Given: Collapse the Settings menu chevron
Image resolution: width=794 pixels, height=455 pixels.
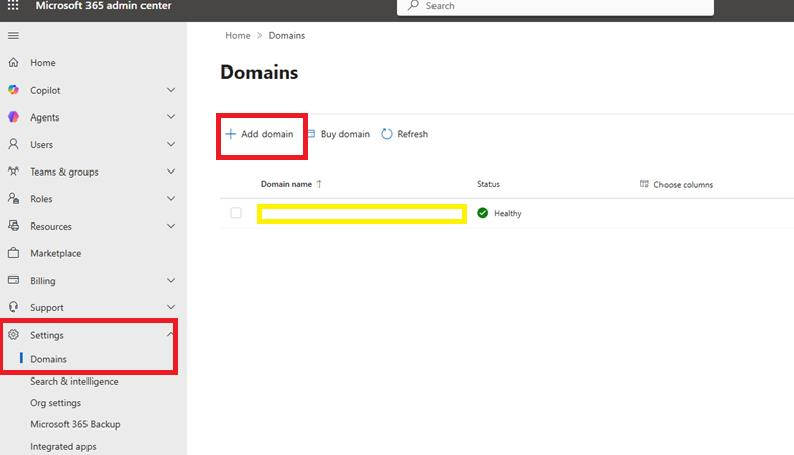Looking at the screenshot, I should pos(170,335).
